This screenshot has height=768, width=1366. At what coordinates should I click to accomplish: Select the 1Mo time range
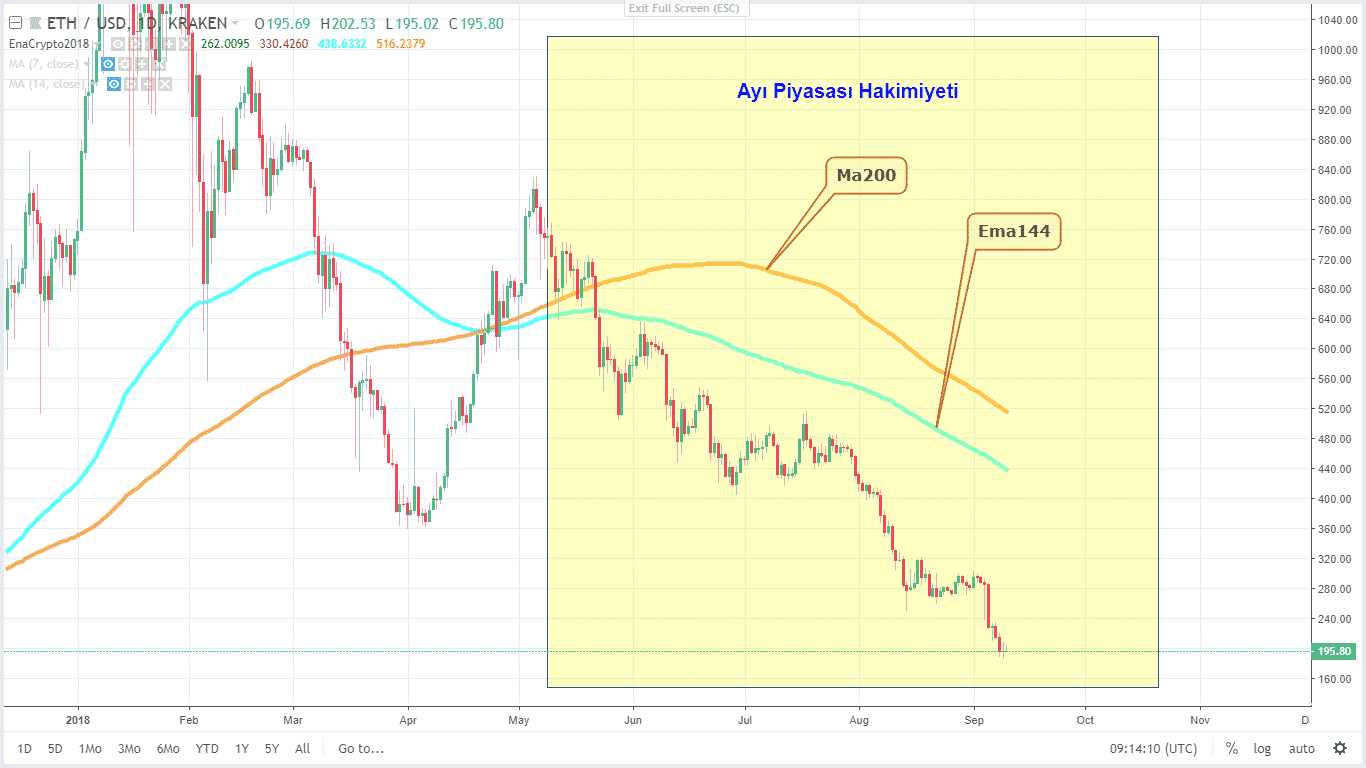click(90, 748)
